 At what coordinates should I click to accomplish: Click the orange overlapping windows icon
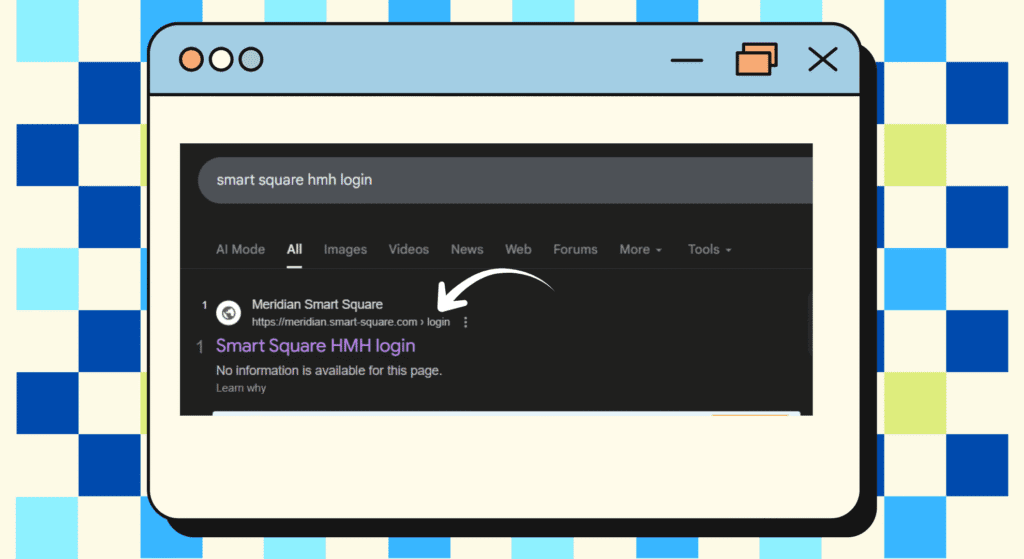coord(756,59)
